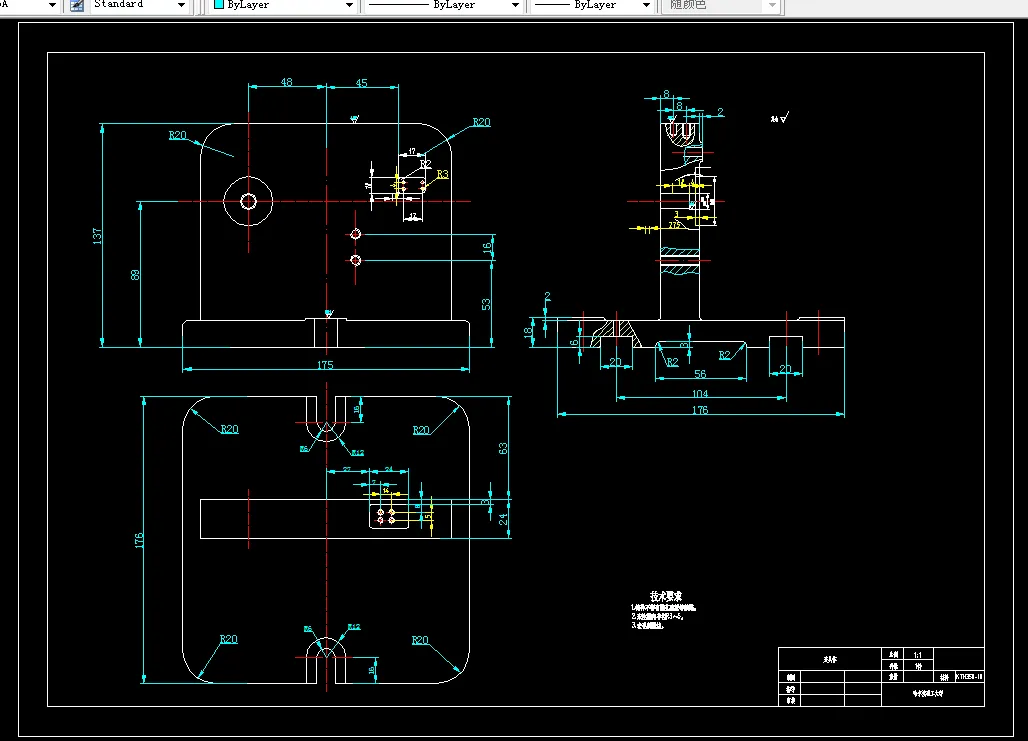This screenshot has height=741, width=1028.
Task: Click the 技术要求 heading text
Action: (666, 595)
